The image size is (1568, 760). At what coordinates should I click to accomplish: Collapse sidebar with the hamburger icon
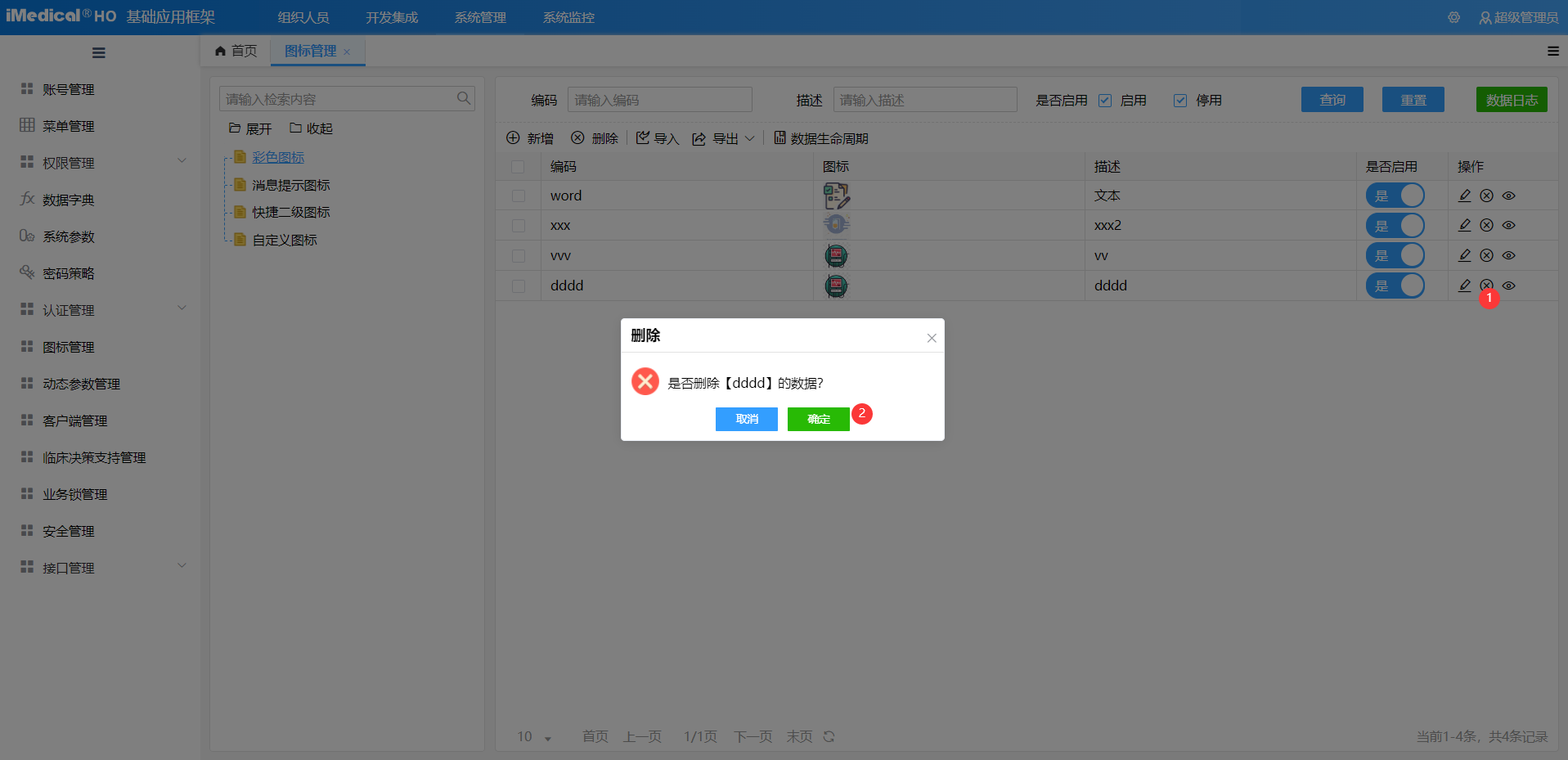coord(98,53)
